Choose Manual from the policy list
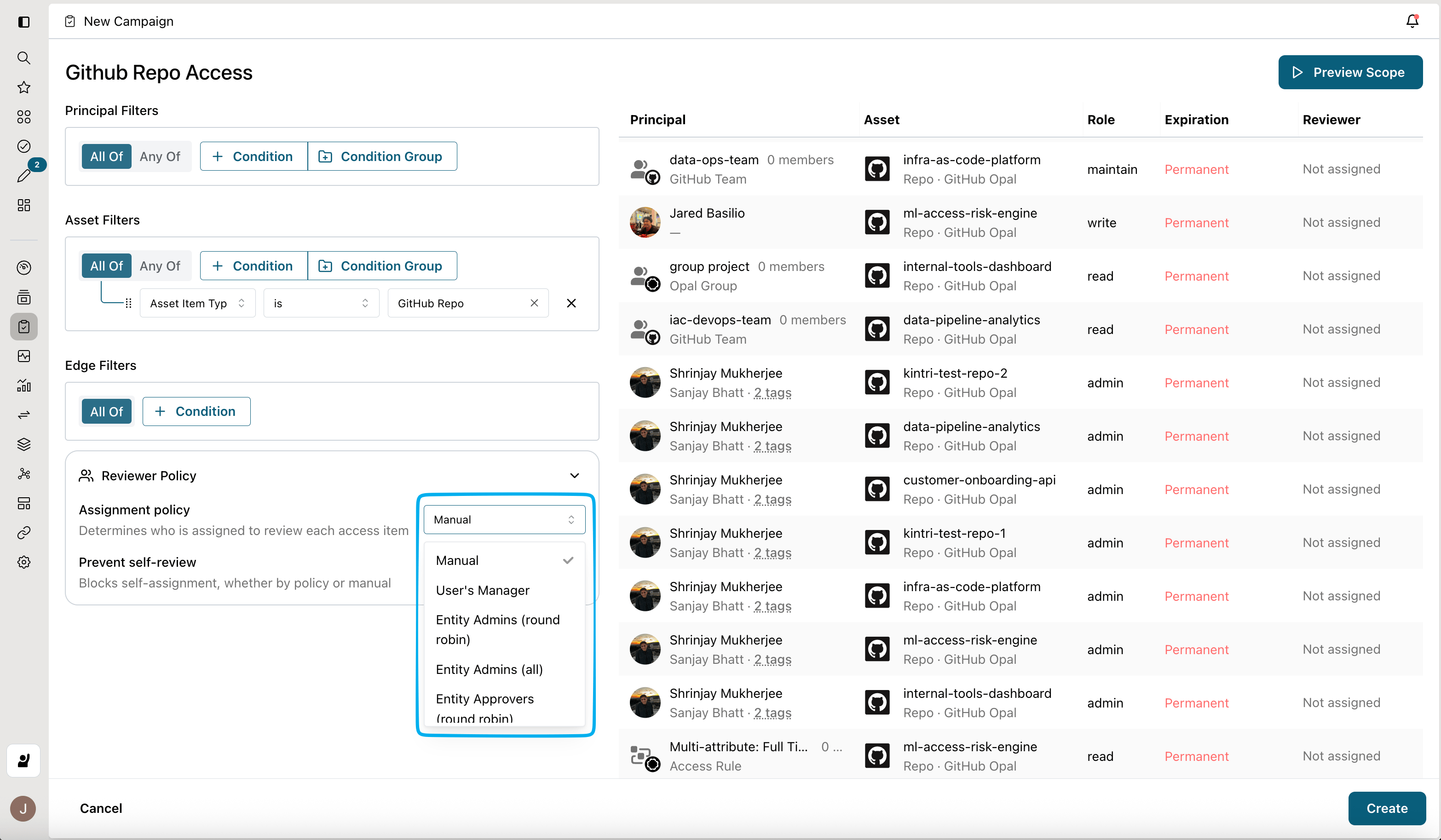Image resolution: width=1441 pixels, height=840 pixels. tap(504, 560)
